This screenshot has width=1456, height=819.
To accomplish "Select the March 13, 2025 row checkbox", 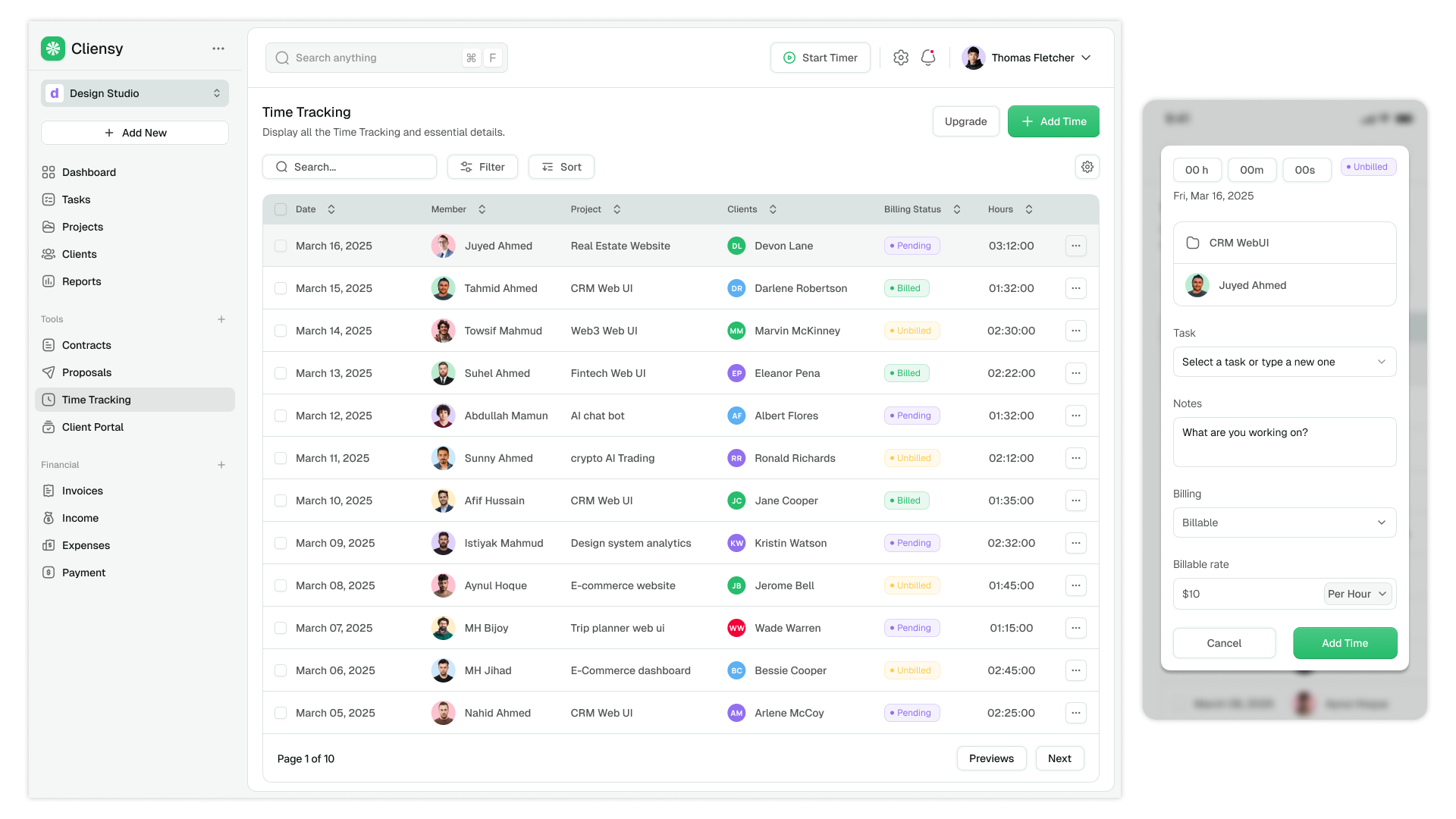I will click(281, 373).
